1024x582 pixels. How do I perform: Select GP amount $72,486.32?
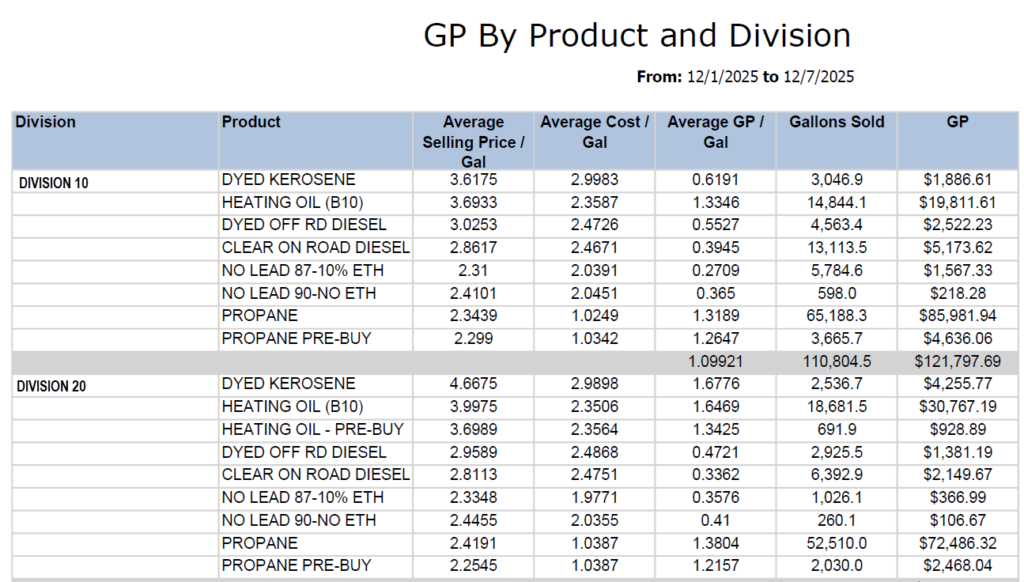[x=957, y=543]
